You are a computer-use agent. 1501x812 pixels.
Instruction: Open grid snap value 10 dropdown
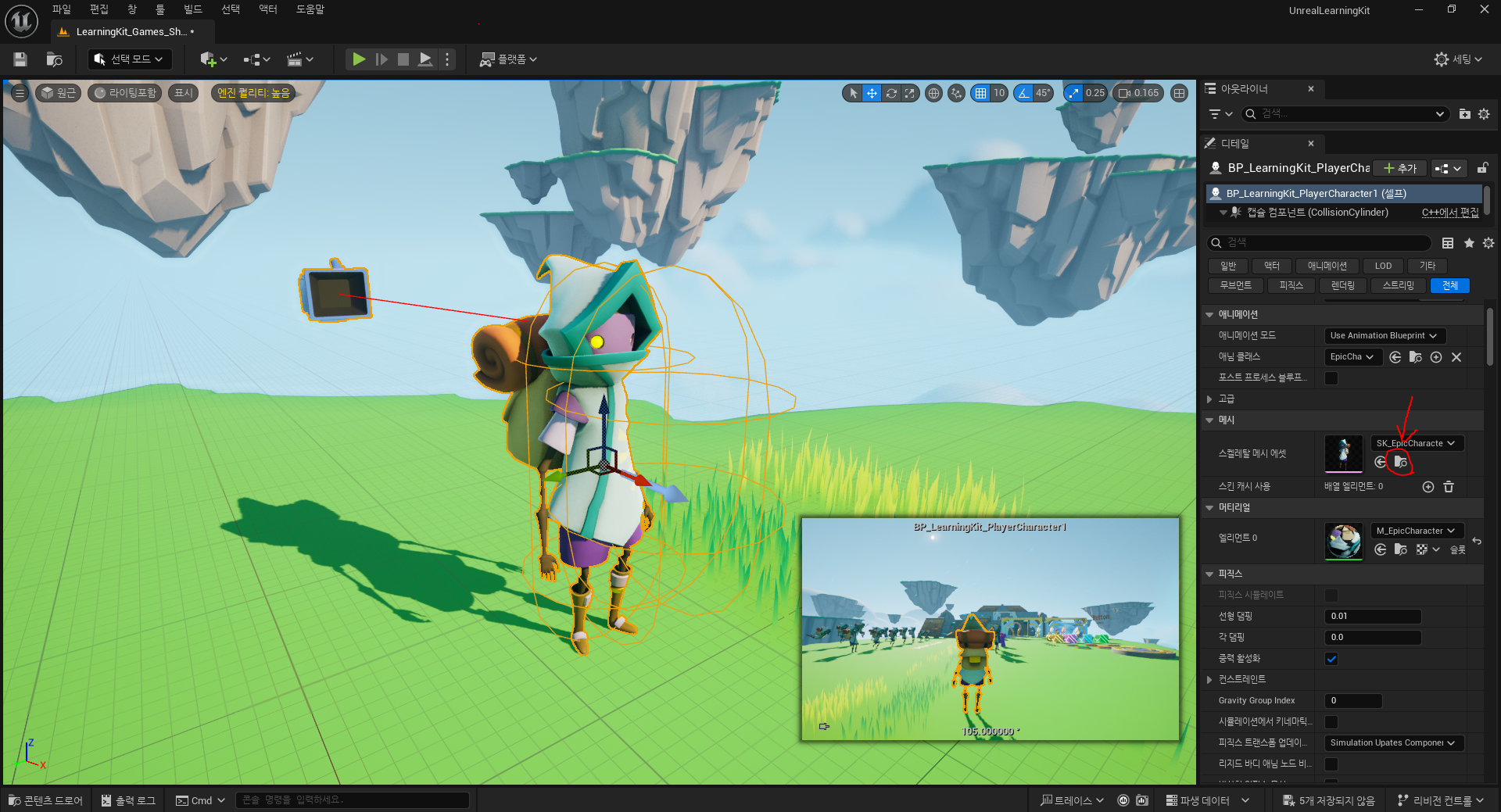tap(999, 93)
